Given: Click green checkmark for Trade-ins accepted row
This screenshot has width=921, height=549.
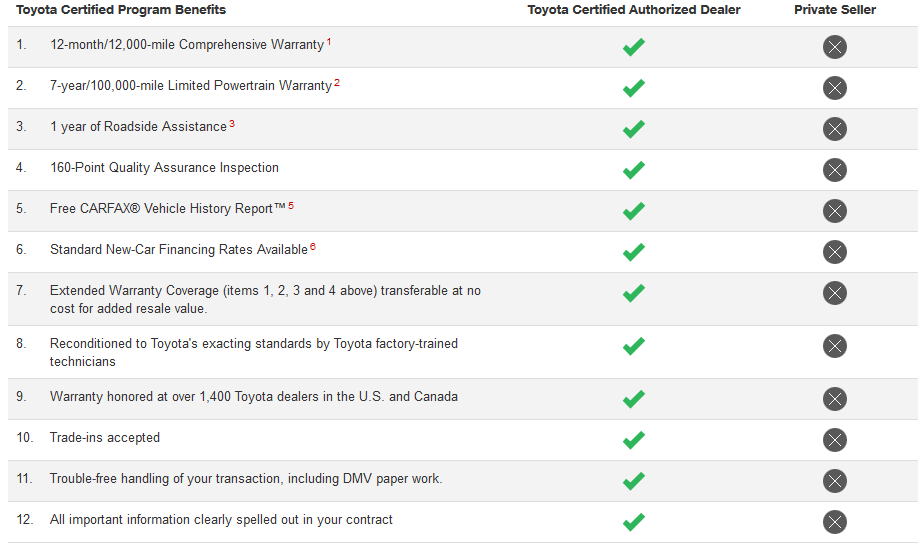Looking at the screenshot, I should coord(634,440).
